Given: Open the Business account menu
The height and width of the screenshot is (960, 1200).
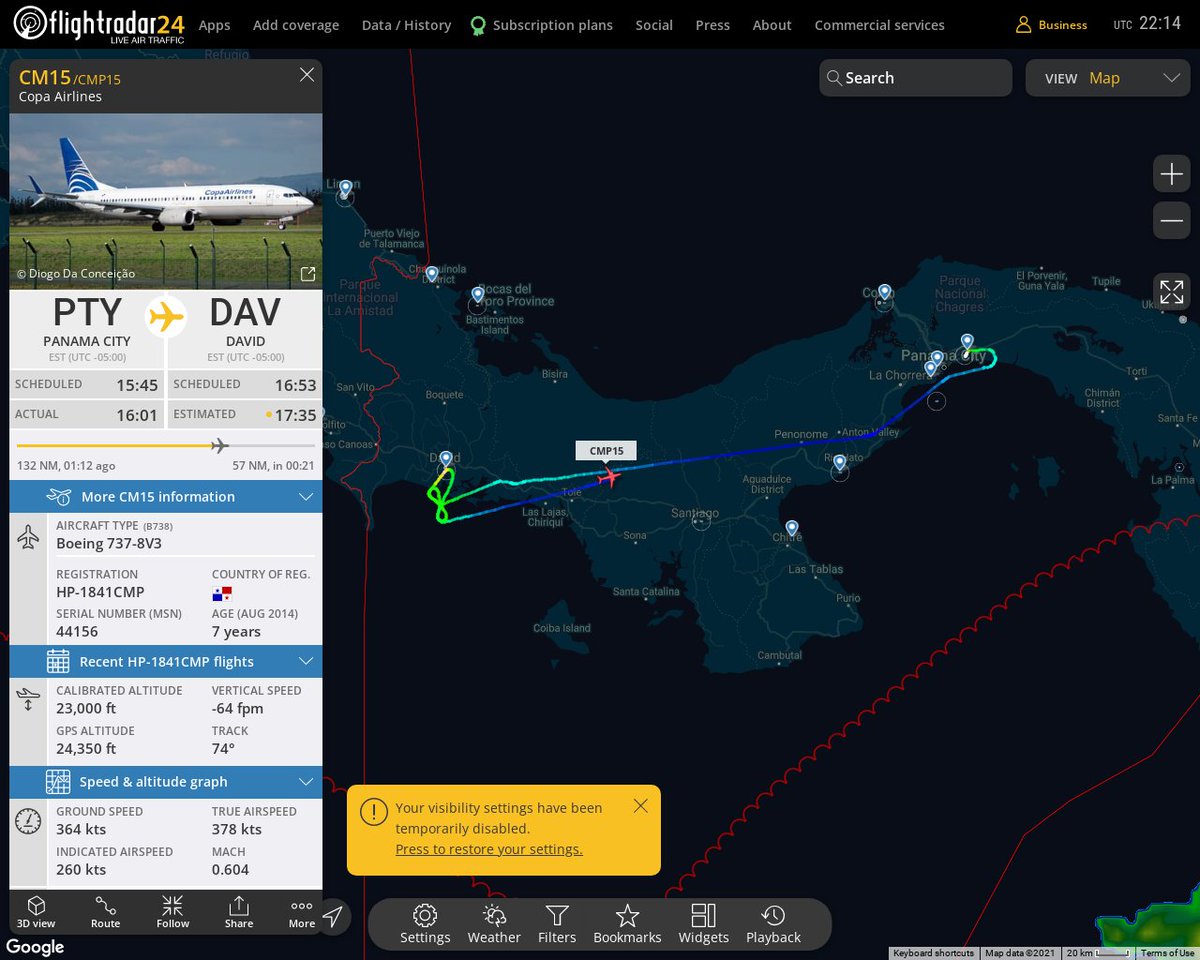Looking at the screenshot, I should pyautogui.click(x=1051, y=25).
